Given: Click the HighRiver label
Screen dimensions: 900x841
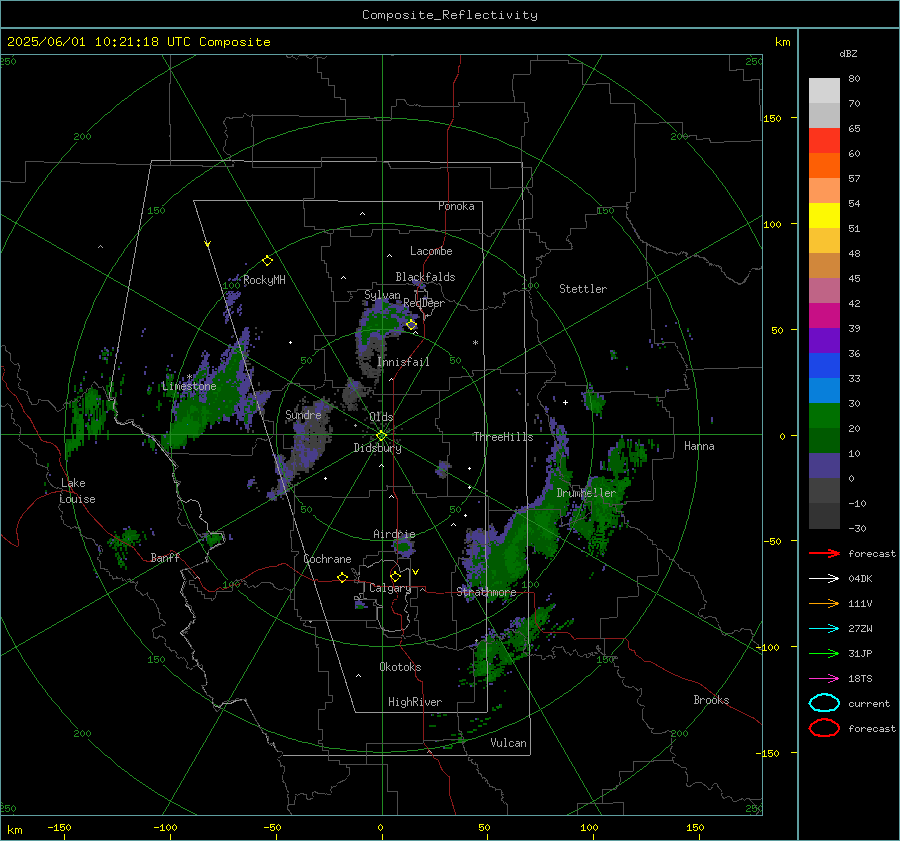Looking at the screenshot, I should (415, 702).
